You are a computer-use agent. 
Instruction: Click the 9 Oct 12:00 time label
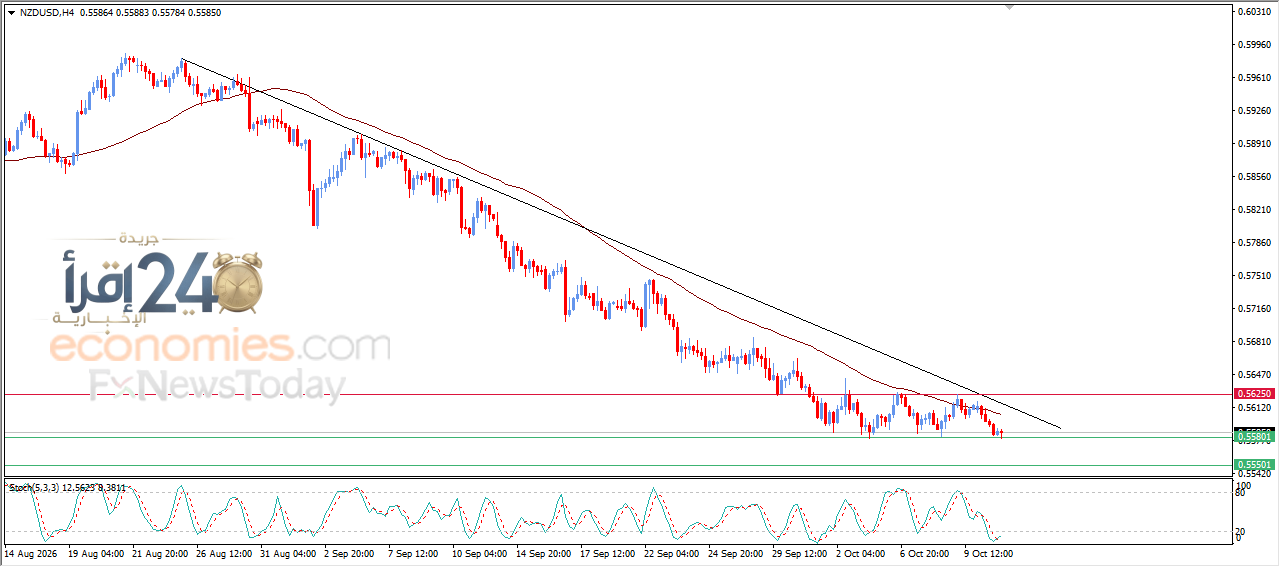(987, 552)
